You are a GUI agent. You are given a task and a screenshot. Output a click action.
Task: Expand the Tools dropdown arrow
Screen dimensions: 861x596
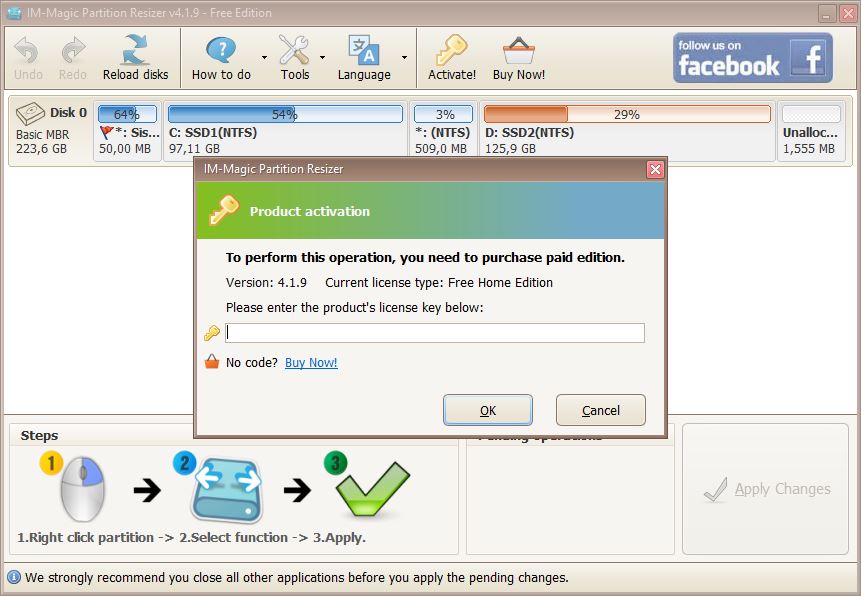click(322, 58)
